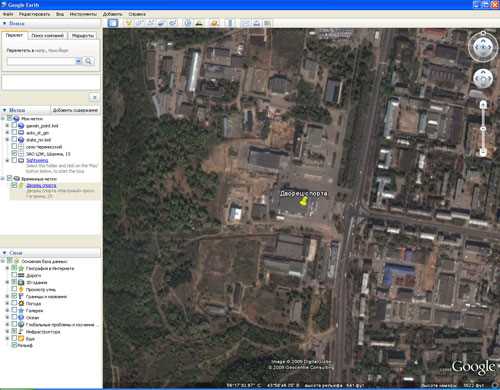
Task: Switch to the Маршруты tab
Action: pos(83,36)
